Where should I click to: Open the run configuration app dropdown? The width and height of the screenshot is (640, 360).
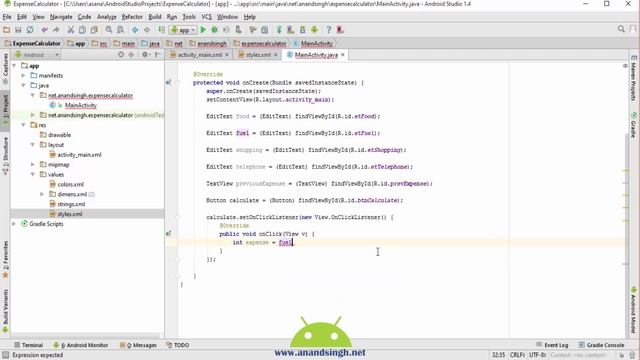point(184,30)
